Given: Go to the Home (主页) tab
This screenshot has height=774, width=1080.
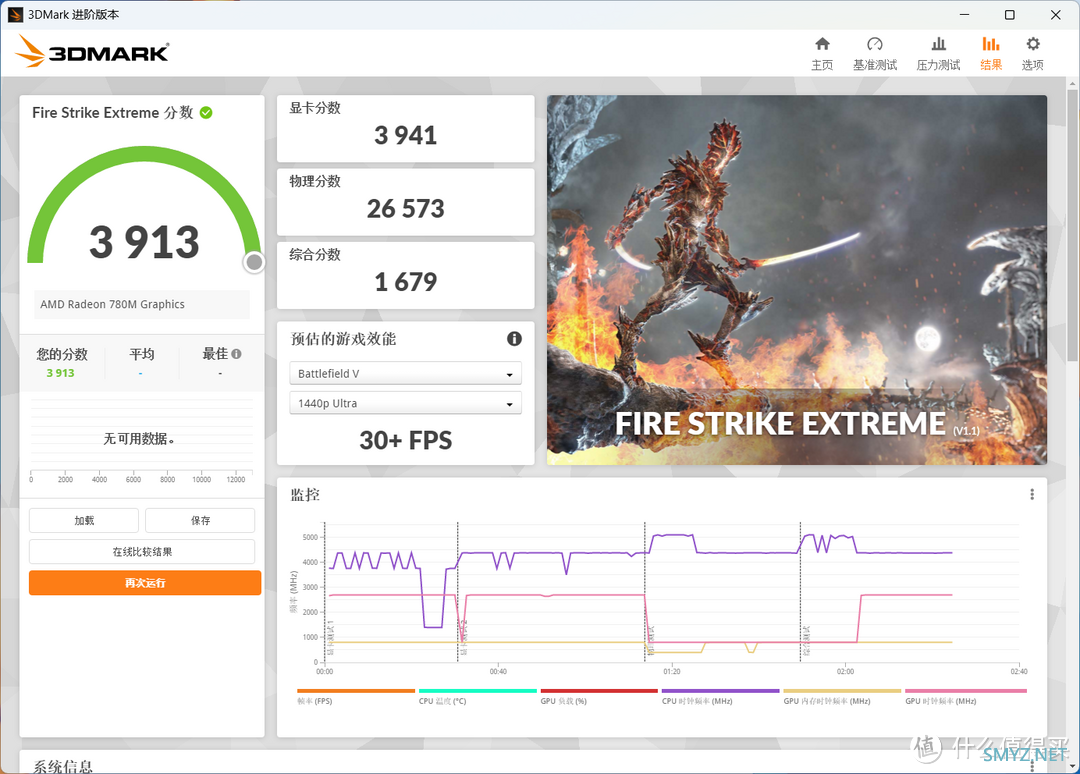Looking at the screenshot, I should (822, 54).
